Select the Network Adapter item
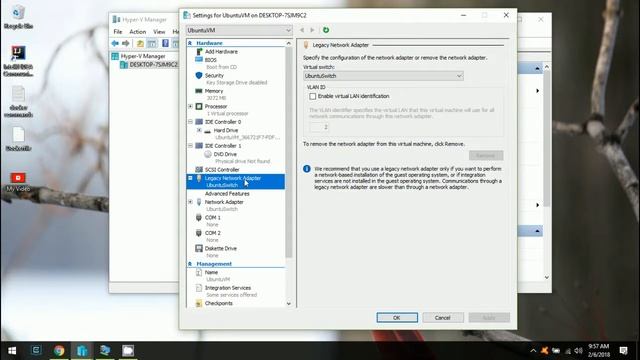This screenshot has height=360, width=640. [x=224, y=202]
